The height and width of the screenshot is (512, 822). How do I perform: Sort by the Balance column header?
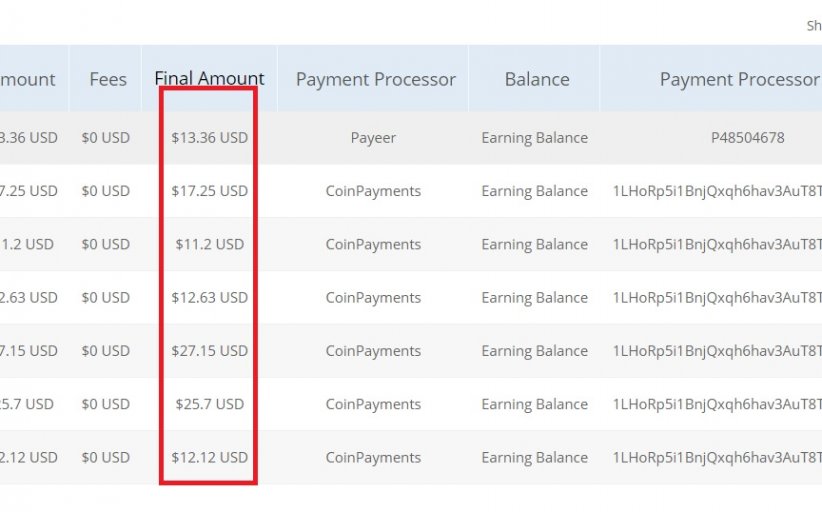click(537, 80)
